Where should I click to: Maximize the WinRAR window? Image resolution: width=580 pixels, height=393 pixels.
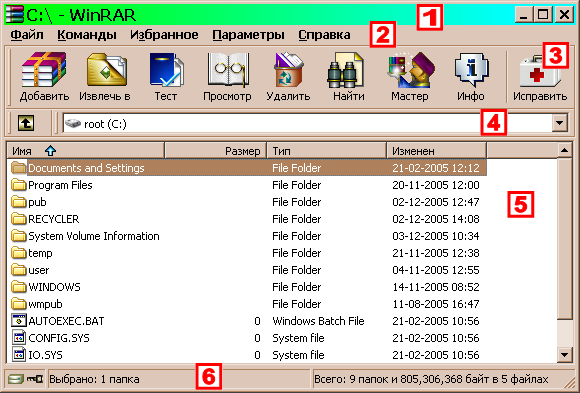click(x=543, y=14)
